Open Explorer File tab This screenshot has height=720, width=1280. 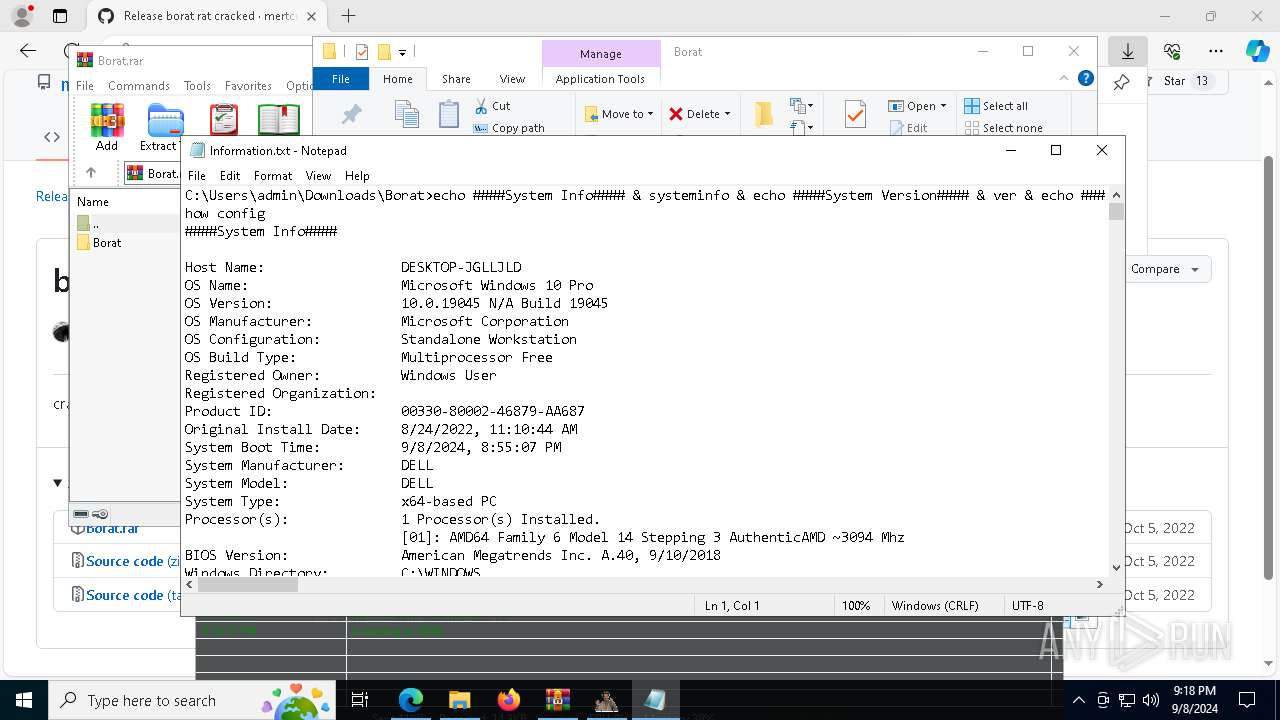[x=341, y=79]
